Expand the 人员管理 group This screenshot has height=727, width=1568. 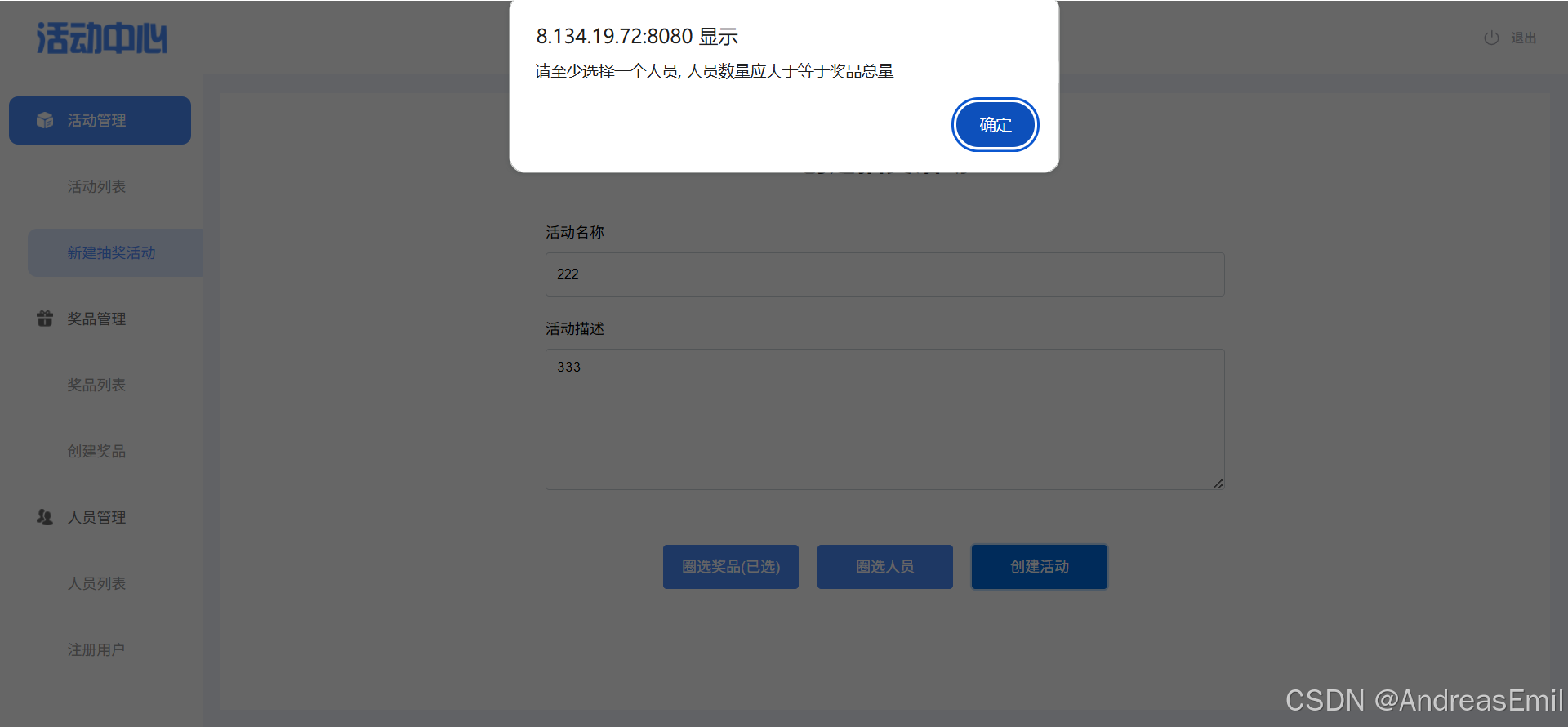100,517
